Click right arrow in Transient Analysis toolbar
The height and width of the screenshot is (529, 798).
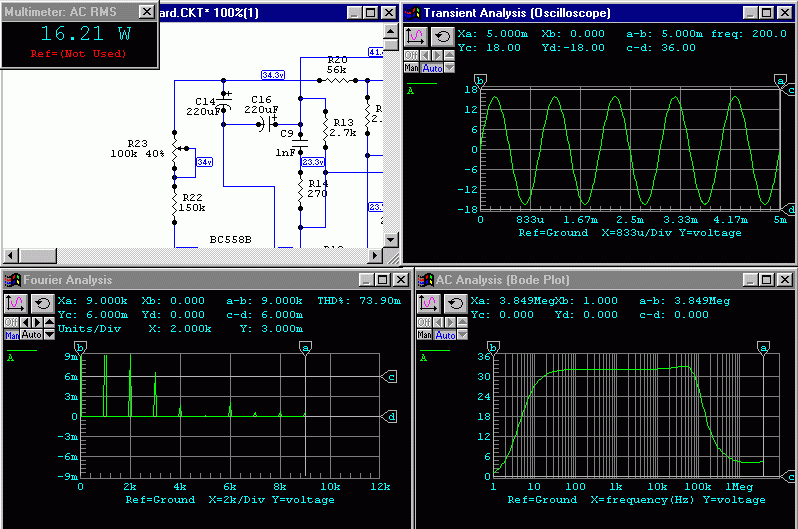click(437, 55)
